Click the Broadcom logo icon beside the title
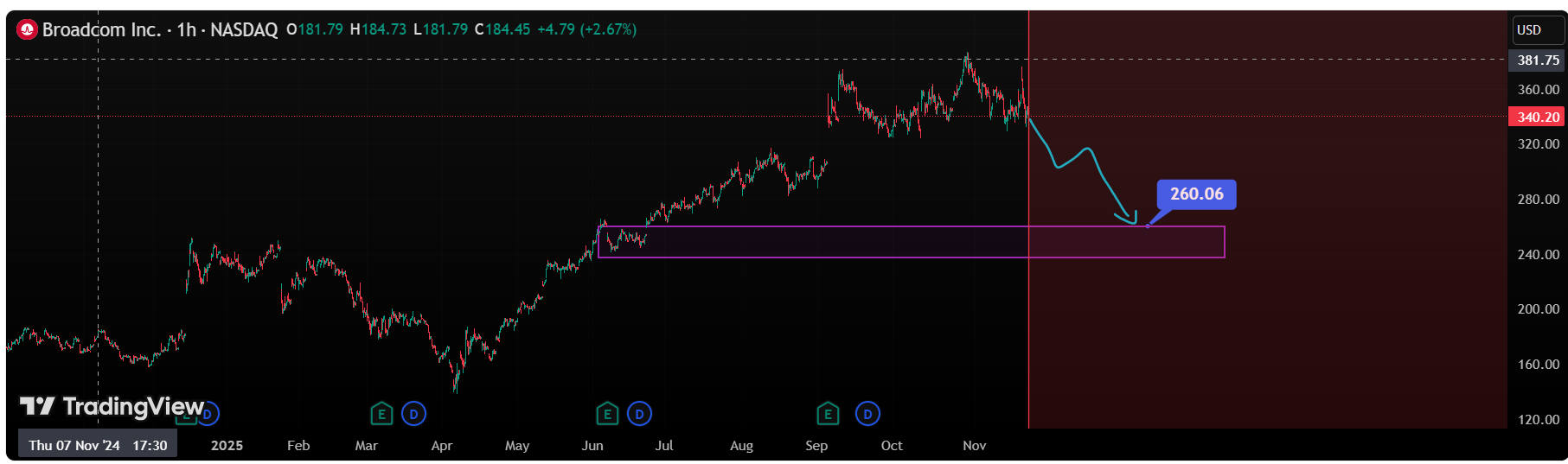Viewport: 1568px width, 464px height. point(28,30)
